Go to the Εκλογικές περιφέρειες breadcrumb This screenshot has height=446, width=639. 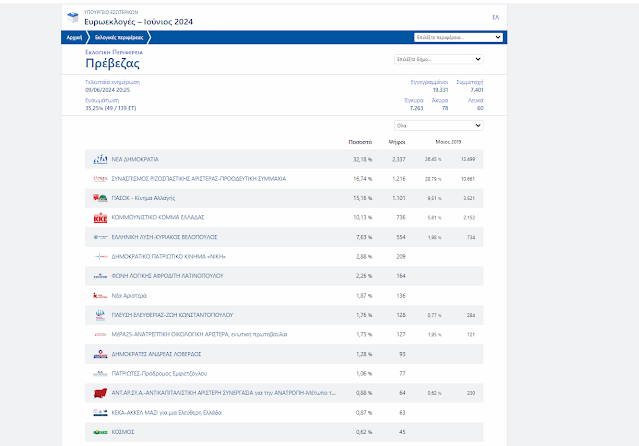tap(119, 38)
